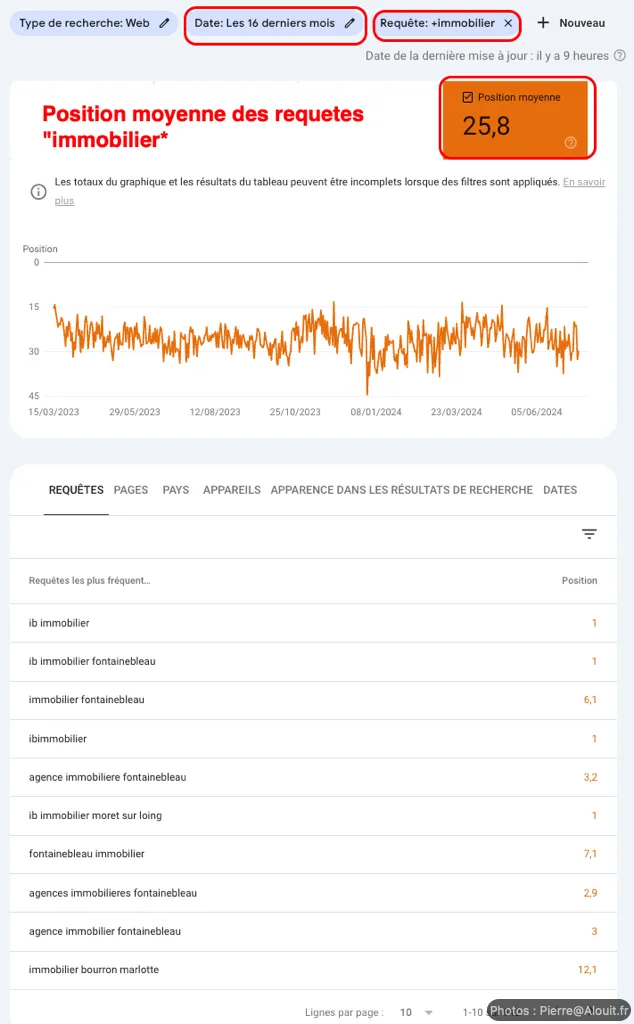Image resolution: width=634 pixels, height=1024 pixels.
Task: Switch to the PAYS tab
Action: click(176, 490)
